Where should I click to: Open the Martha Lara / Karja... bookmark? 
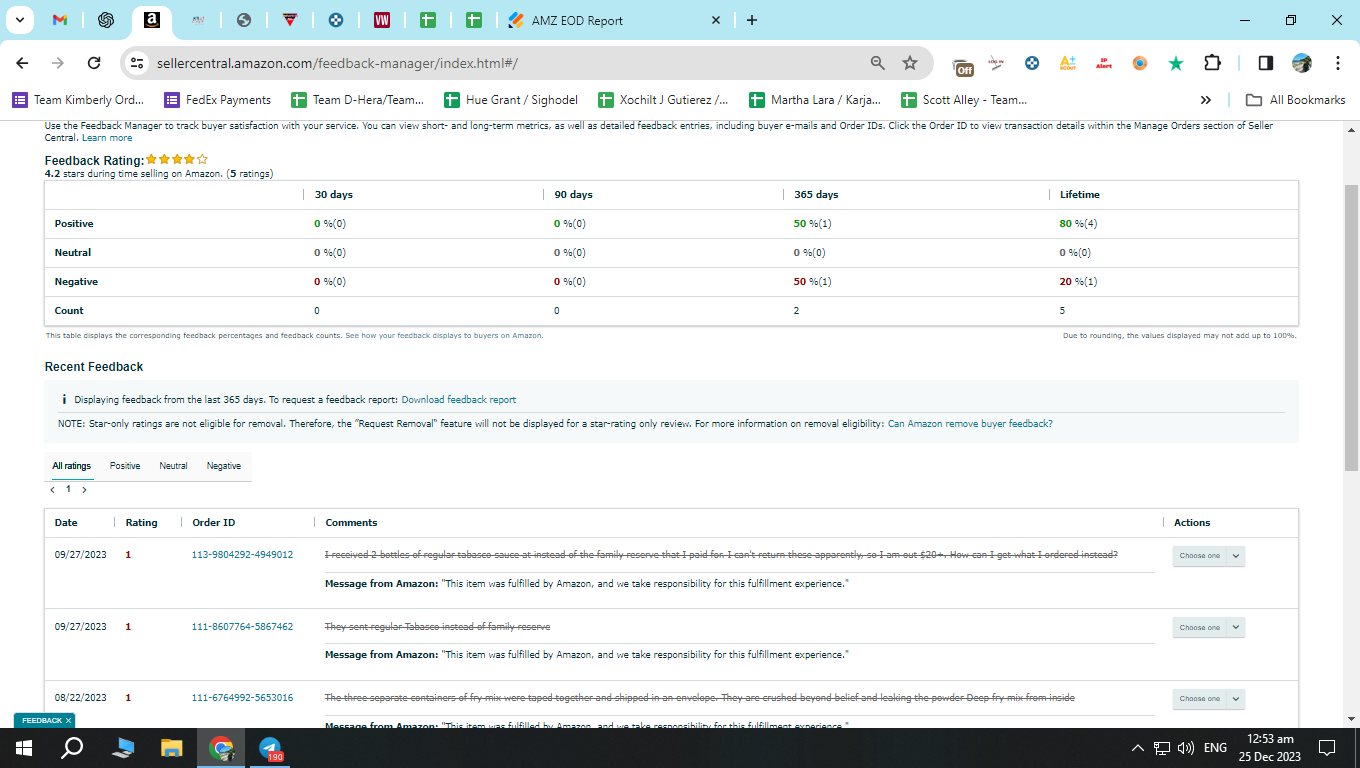816,100
